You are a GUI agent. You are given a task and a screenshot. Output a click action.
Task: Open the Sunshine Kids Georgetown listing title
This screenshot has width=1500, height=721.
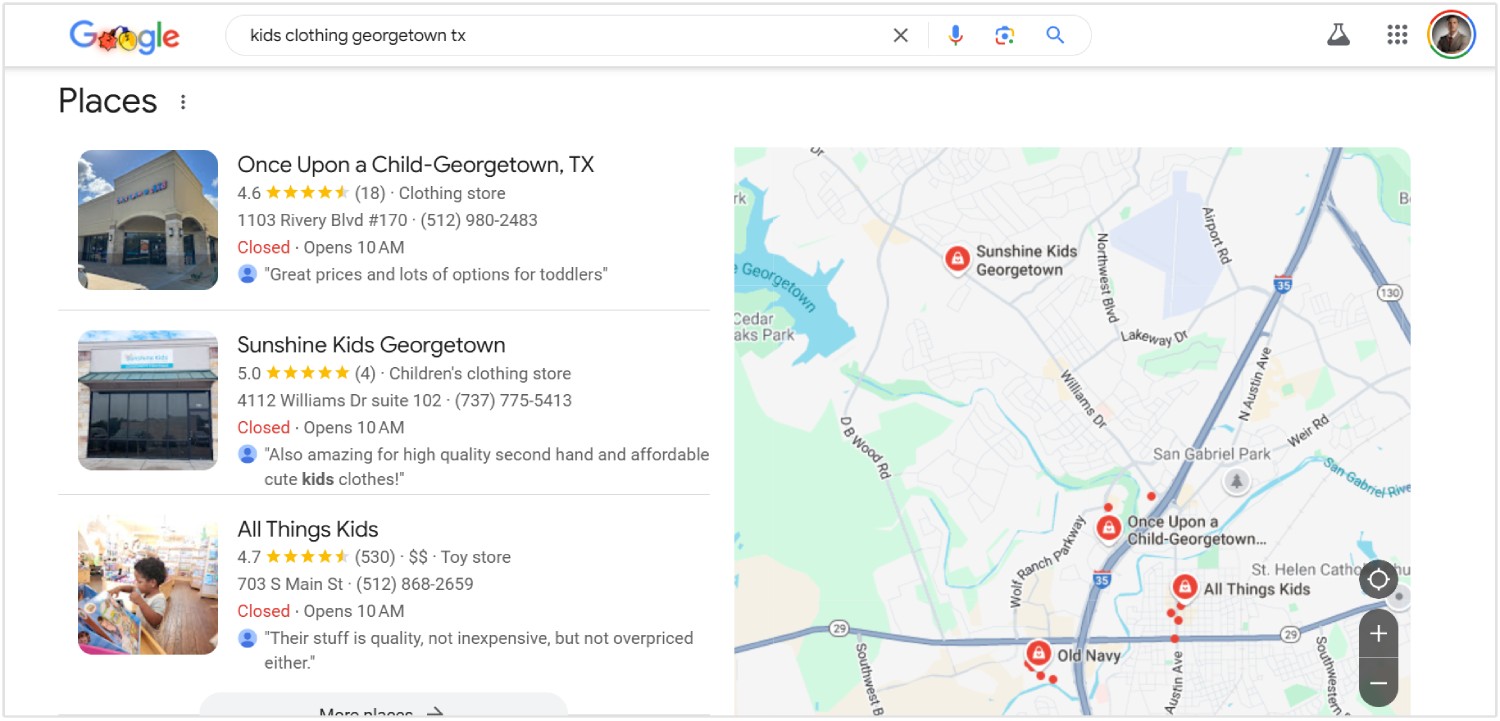[x=371, y=345]
